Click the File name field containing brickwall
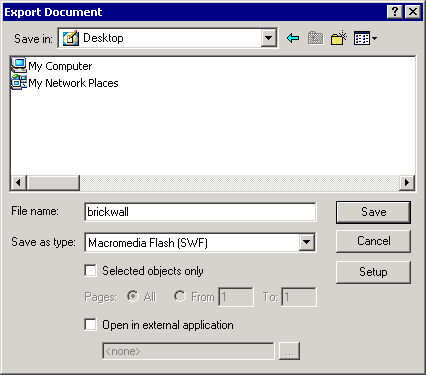This screenshot has width=426, height=375. 200,212
